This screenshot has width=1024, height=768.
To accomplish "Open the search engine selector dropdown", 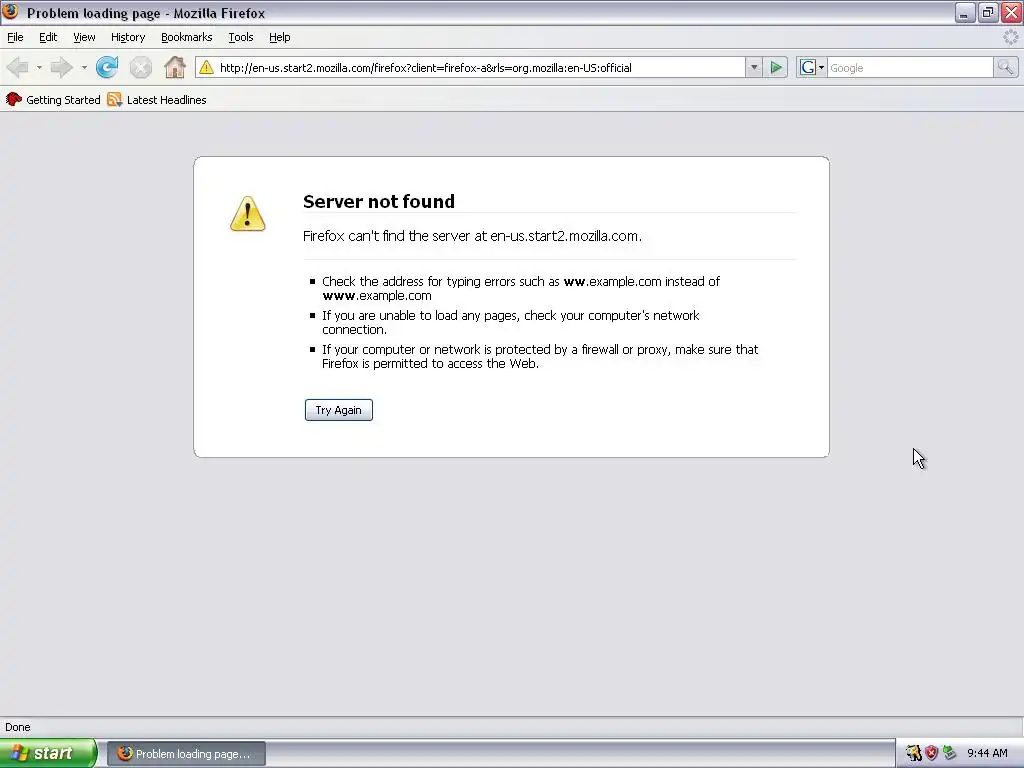I will [x=821, y=67].
